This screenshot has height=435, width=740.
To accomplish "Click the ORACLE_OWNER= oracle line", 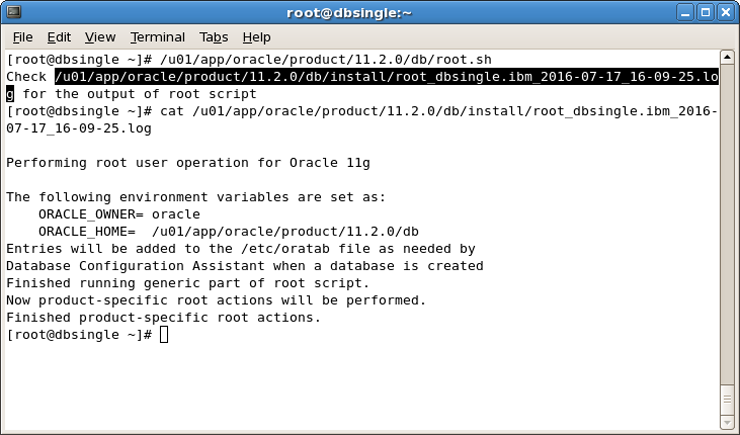I will tap(119, 214).
